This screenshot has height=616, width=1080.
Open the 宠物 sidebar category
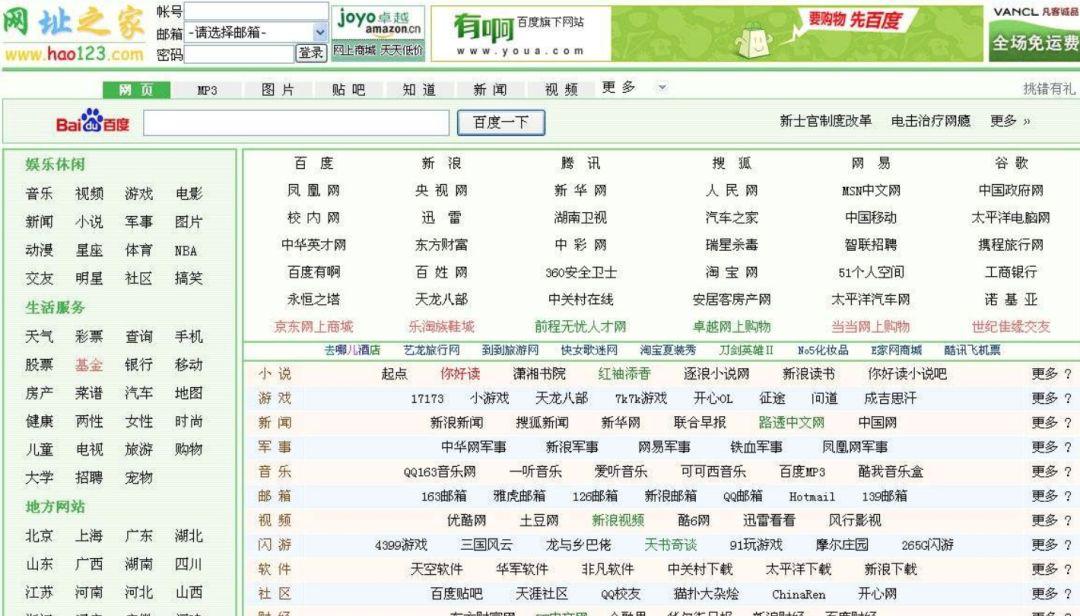coord(138,478)
